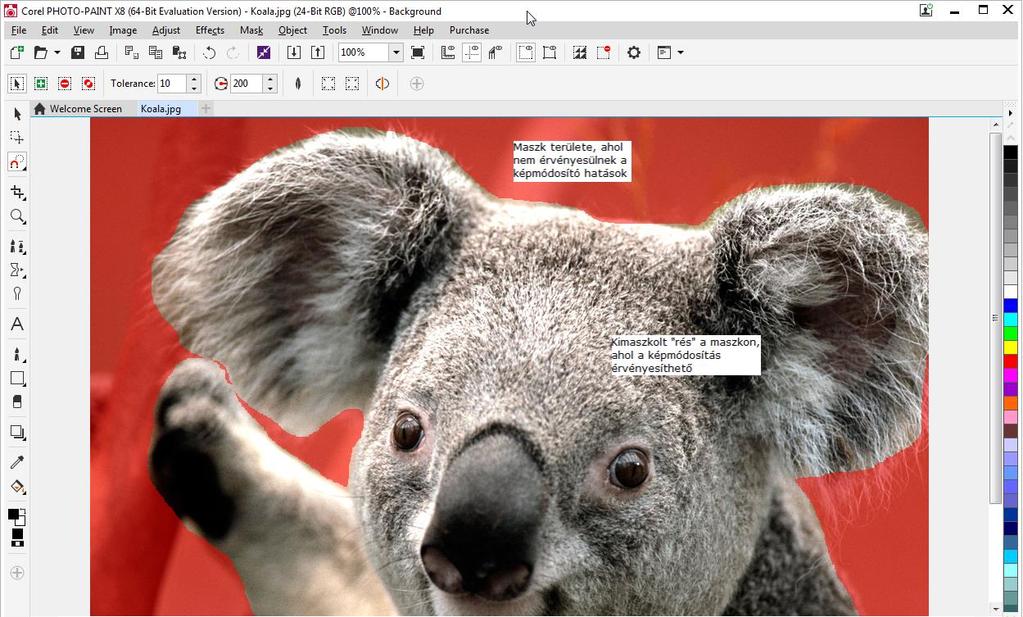Click the purple search content icon
The height and width of the screenshot is (617, 1023).
pyautogui.click(x=263, y=52)
